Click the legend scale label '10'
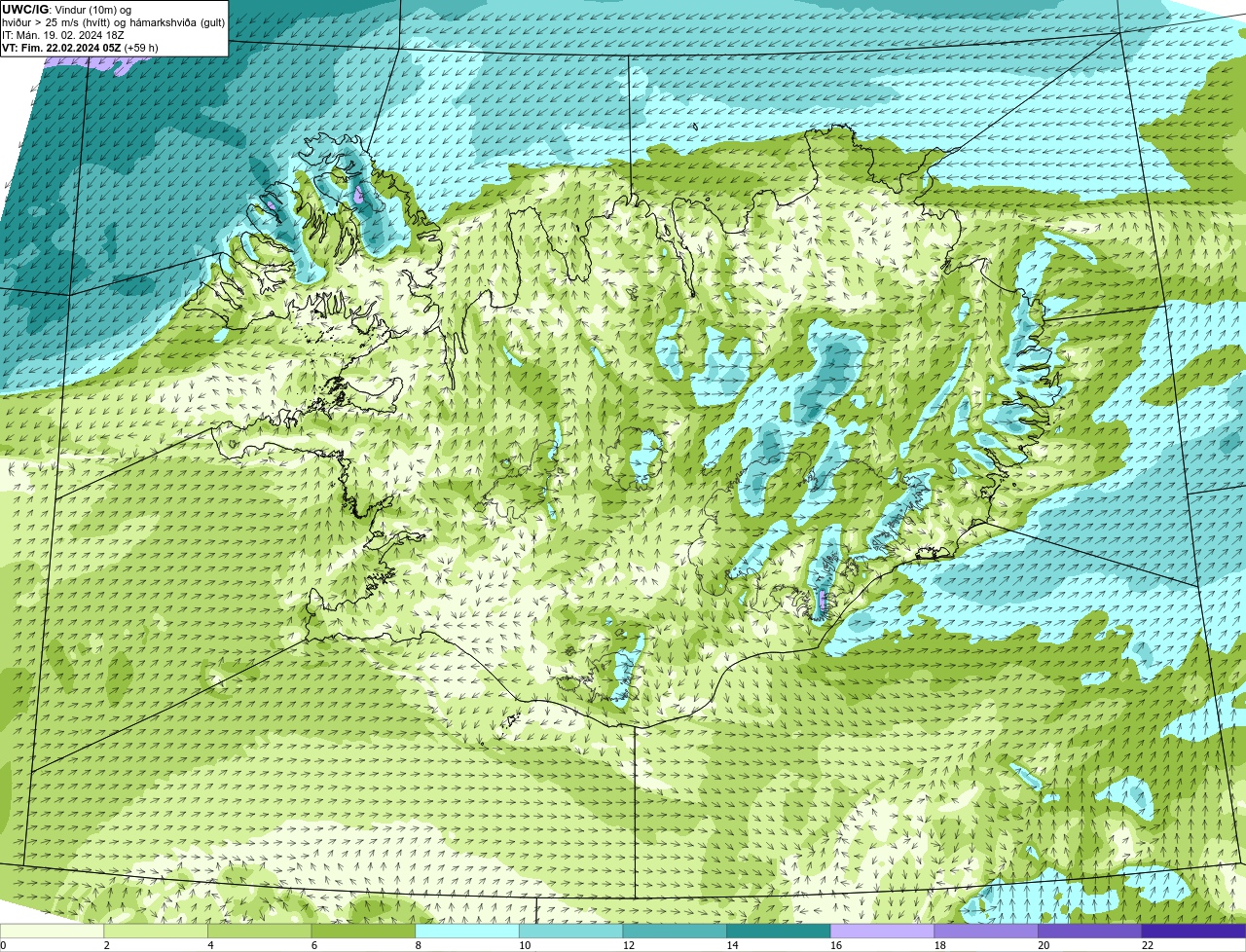 (x=524, y=945)
